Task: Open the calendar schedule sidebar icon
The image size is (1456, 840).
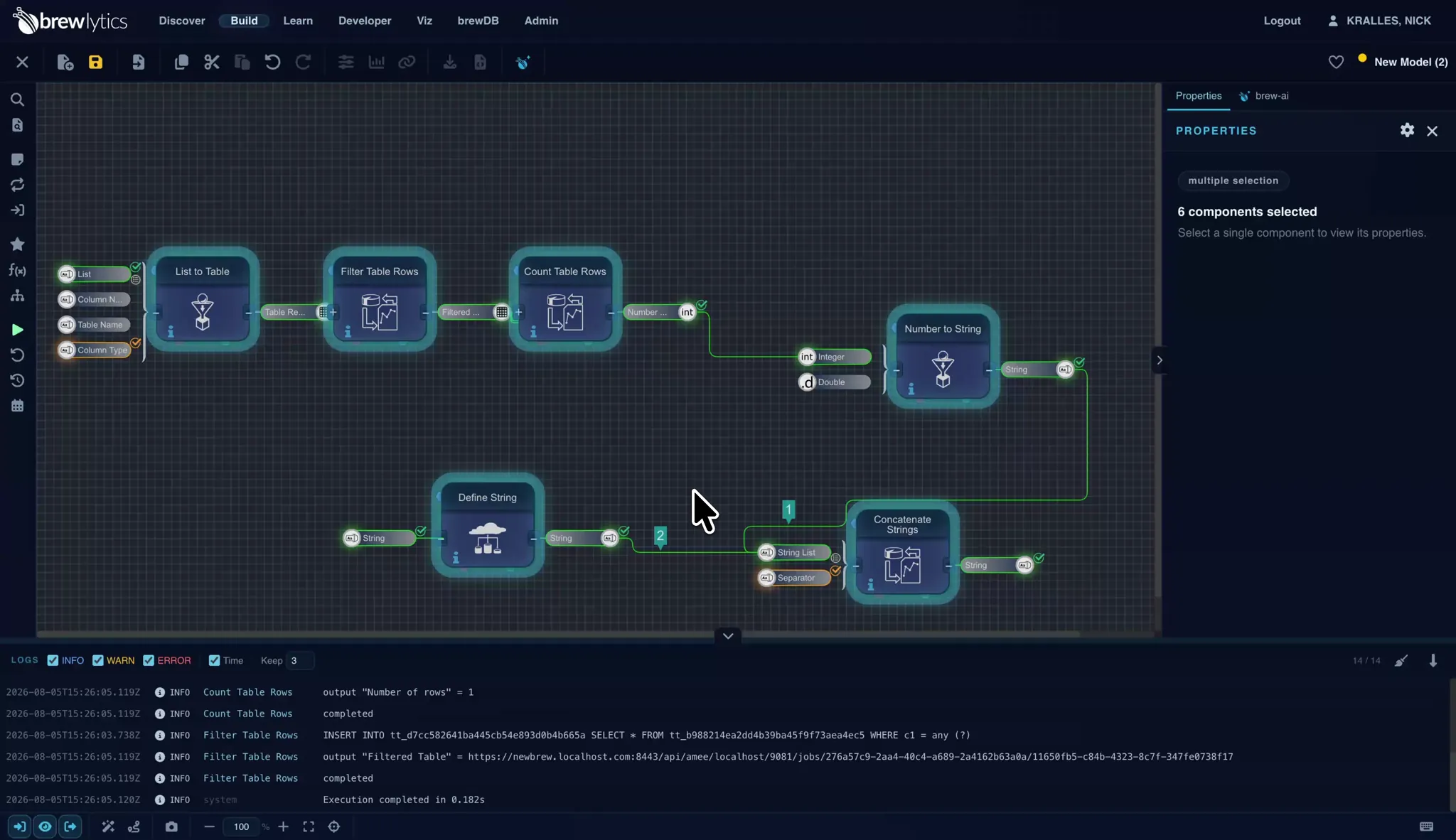Action: 17,406
